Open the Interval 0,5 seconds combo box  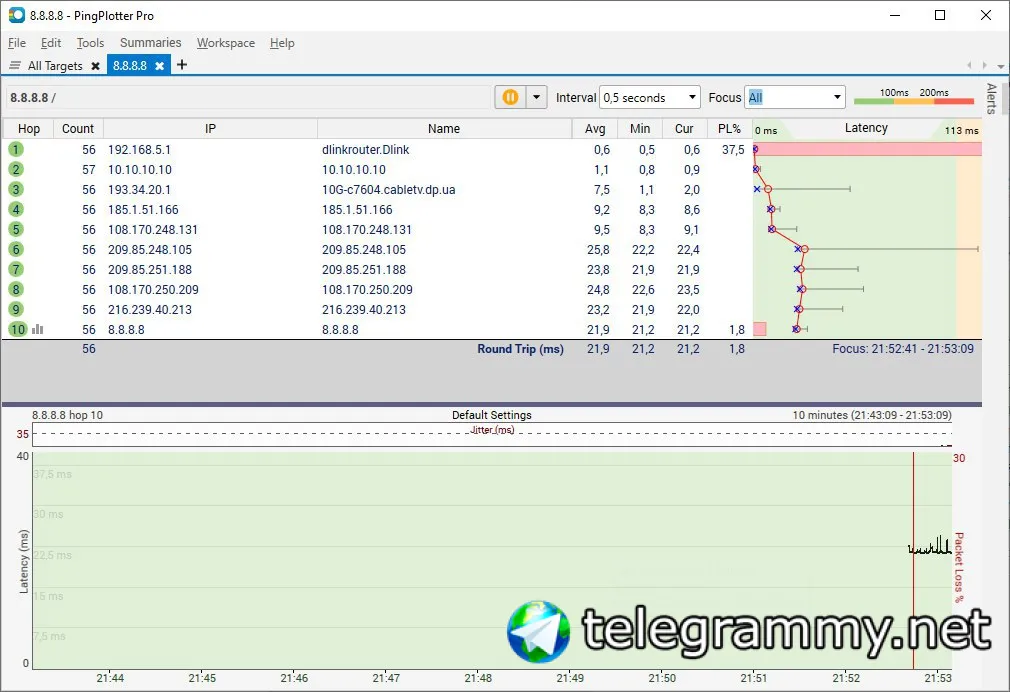click(x=649, y=97)
